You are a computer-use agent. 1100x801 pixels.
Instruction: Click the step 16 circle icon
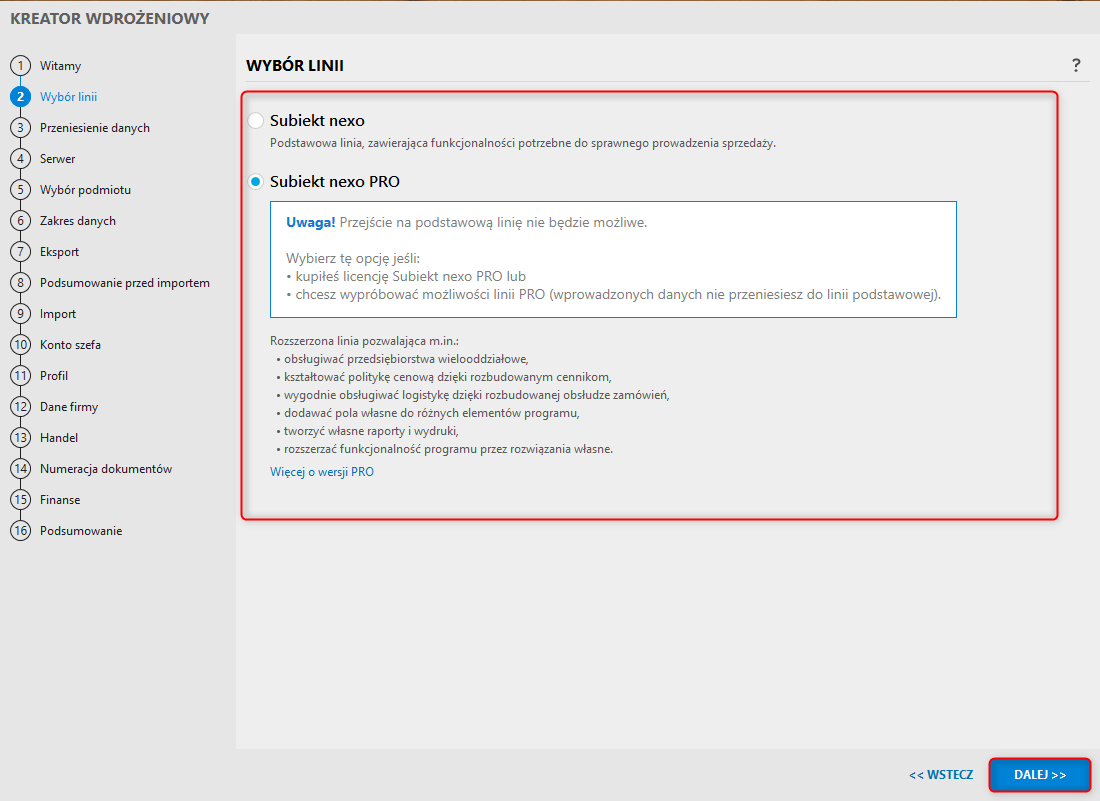20,530
